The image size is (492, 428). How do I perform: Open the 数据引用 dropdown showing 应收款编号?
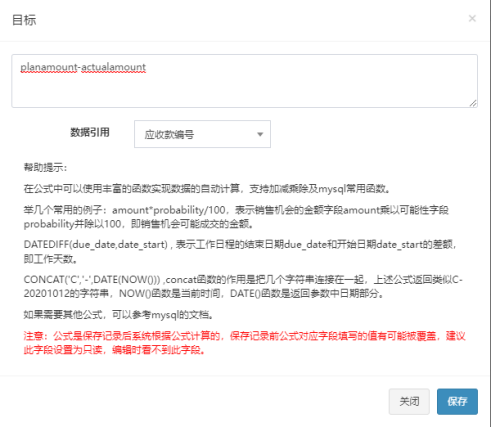202,134
